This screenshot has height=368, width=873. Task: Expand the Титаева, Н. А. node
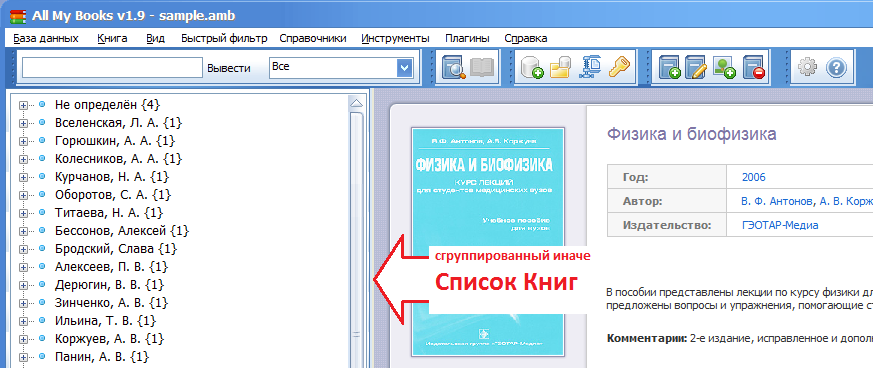point(23,213)
